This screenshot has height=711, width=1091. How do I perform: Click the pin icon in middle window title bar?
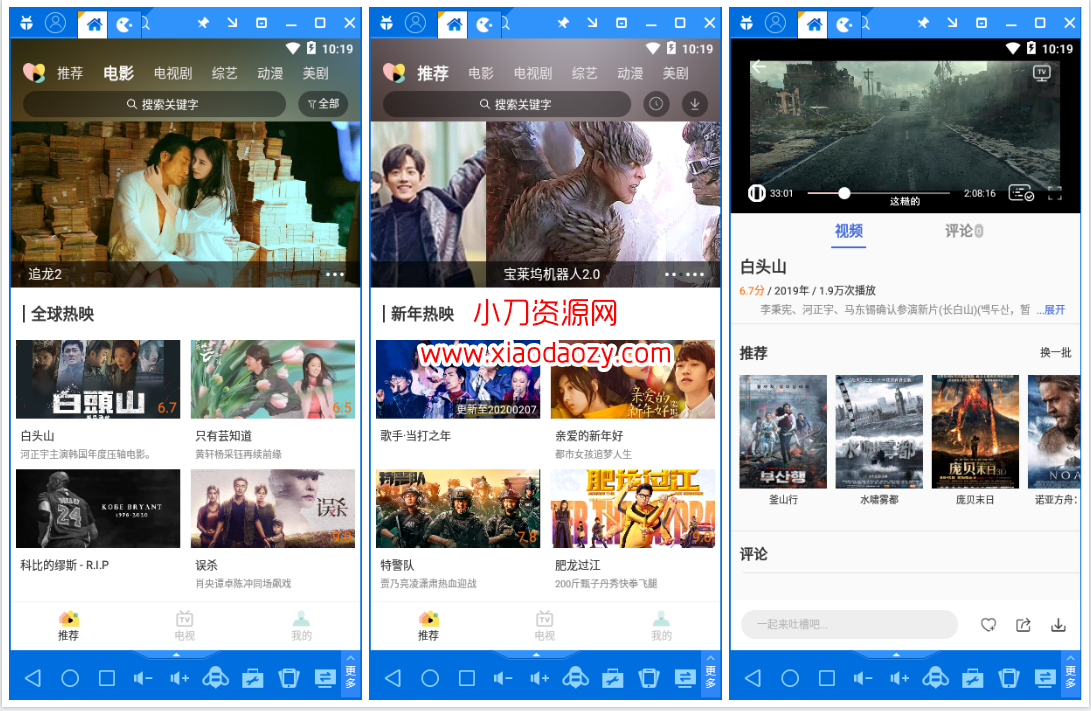coord(563,23)
